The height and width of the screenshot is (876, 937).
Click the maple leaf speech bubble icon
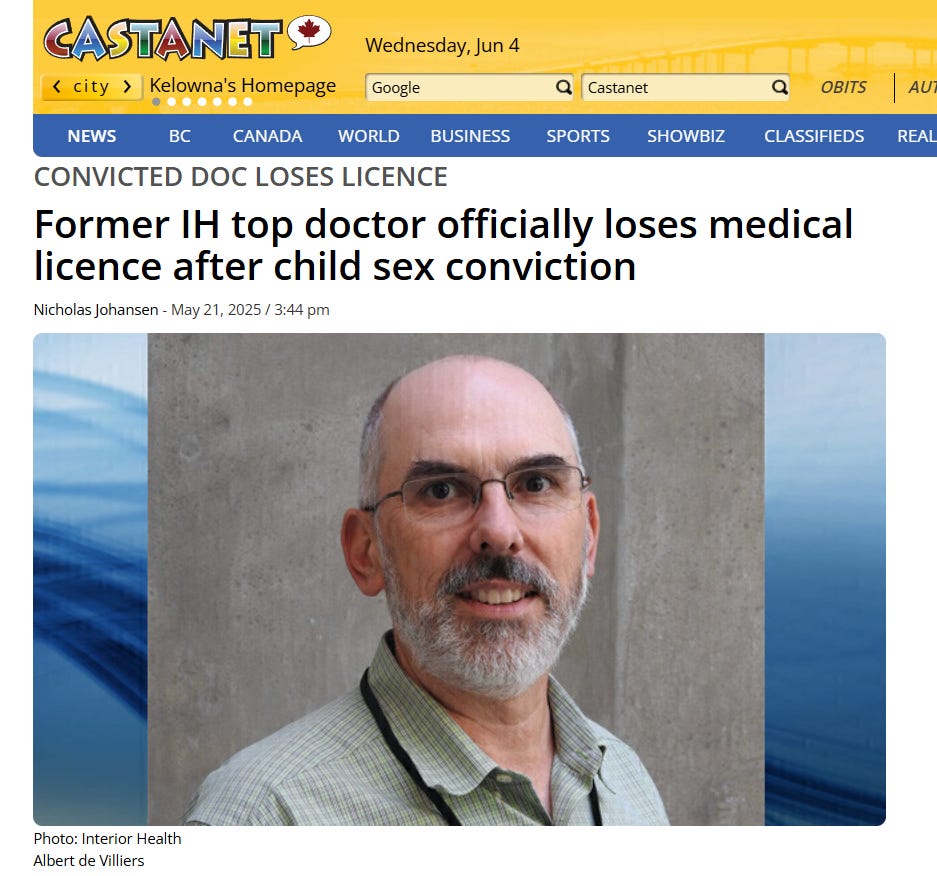309,32
